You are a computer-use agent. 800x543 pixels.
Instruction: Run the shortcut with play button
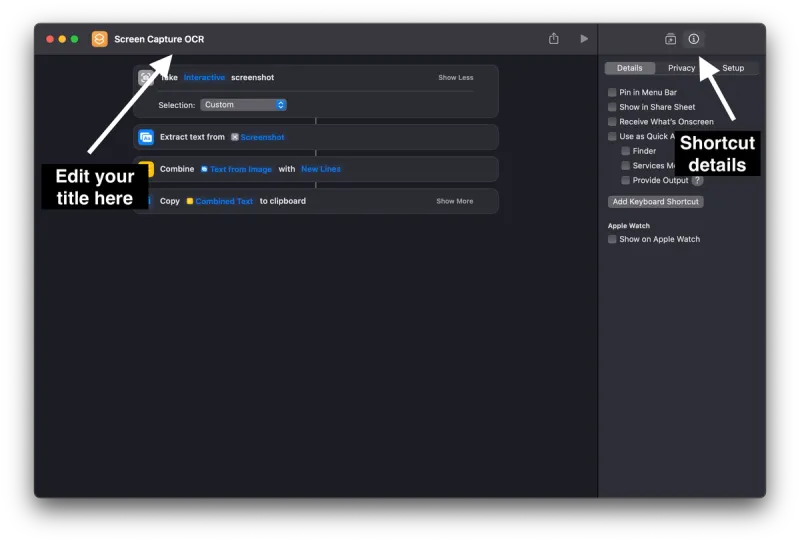point(584,39)
